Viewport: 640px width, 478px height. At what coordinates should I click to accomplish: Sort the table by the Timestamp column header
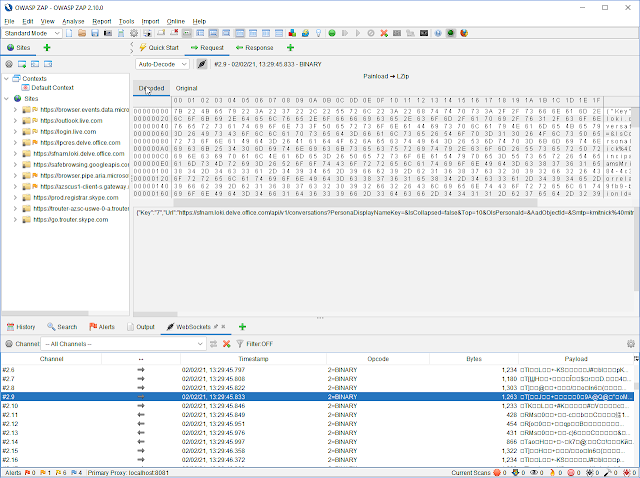point(253,359)
